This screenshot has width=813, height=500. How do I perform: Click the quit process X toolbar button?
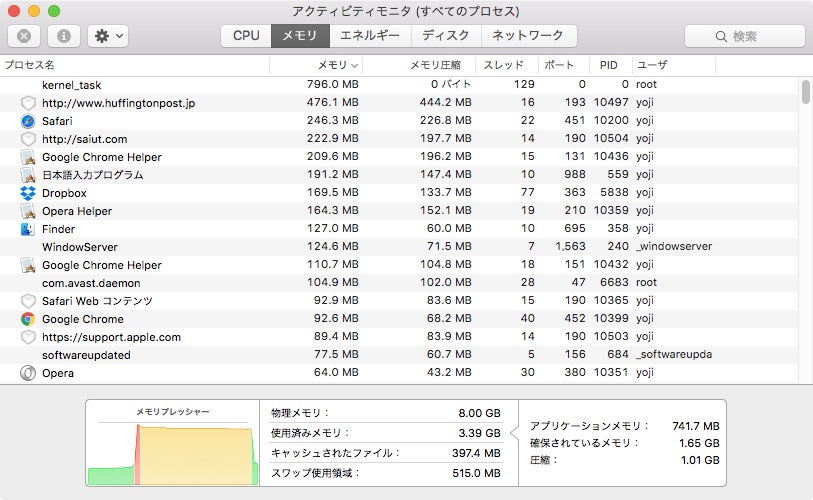[x=24, y=36]
